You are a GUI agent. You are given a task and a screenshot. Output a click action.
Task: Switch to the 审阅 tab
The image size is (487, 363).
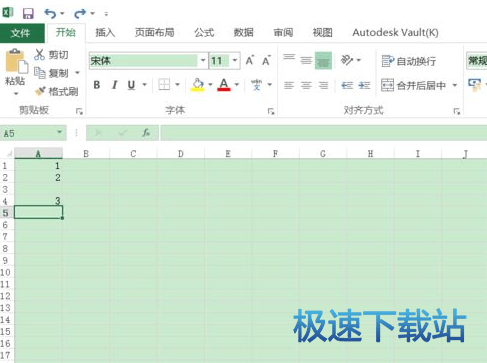pyautogui.click(x=283, y=33)
